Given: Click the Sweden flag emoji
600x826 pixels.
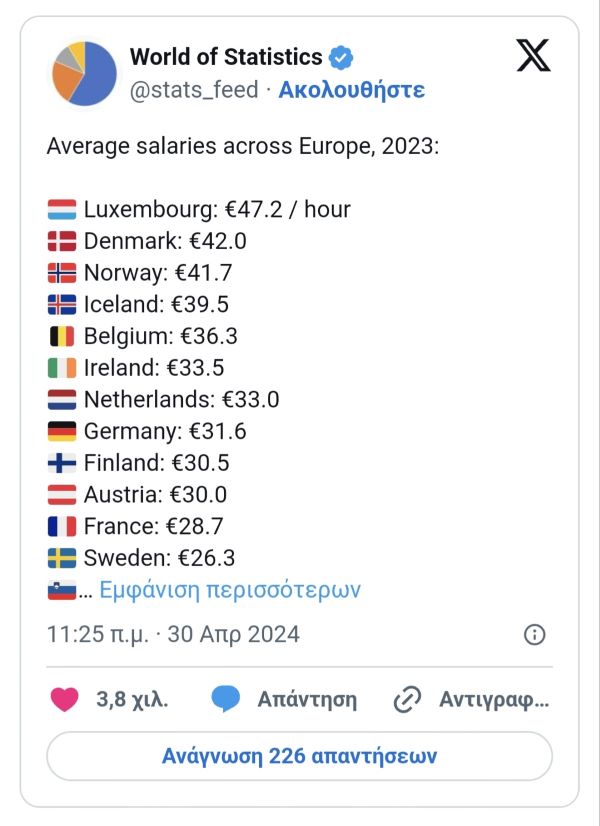Looking at the screenshot, I should pos(61,558).
